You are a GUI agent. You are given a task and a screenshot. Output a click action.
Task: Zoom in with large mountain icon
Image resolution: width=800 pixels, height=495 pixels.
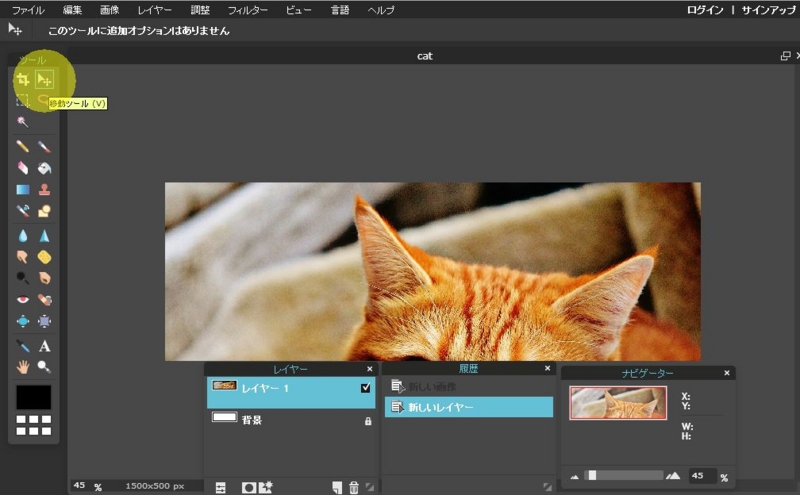(x=673, y=476)
